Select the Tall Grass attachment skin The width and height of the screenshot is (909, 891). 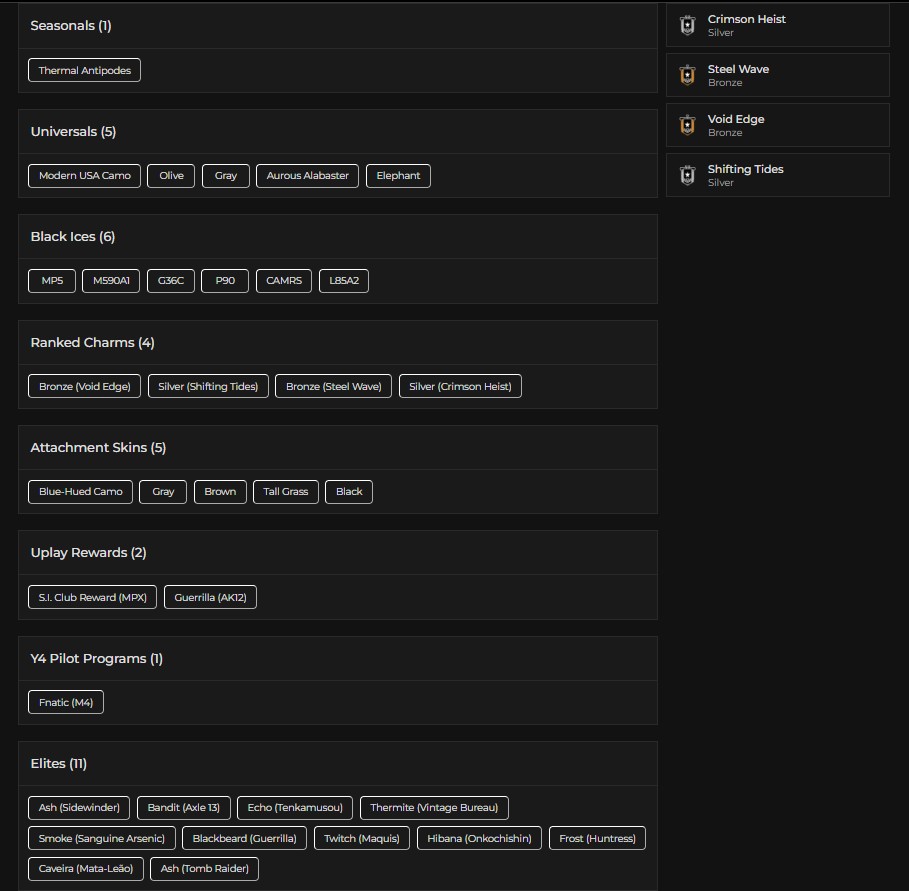point(286,492)
